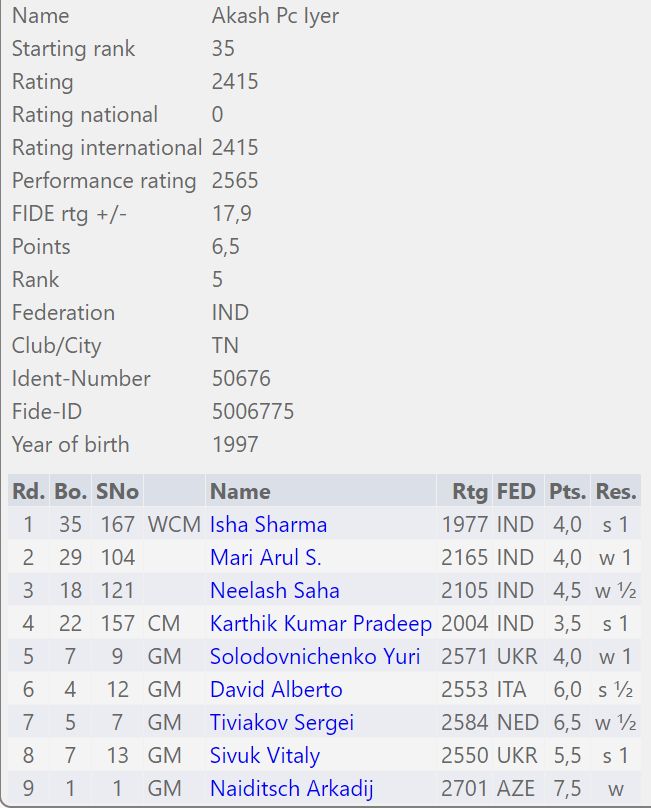651x808 pixels.
Task: Open David Alberto's player details
Action: [x=276, y=689]
